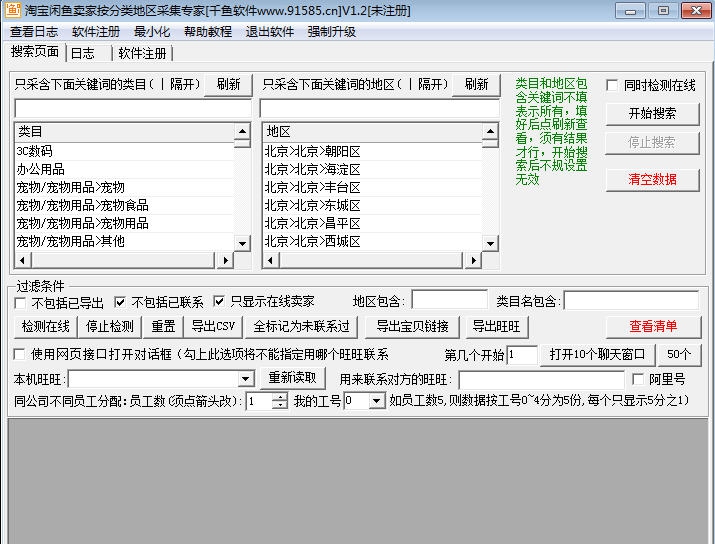Toggle 不包括已导出 checkbox
The height and width of the screenshot is (544, 715).
20,303
